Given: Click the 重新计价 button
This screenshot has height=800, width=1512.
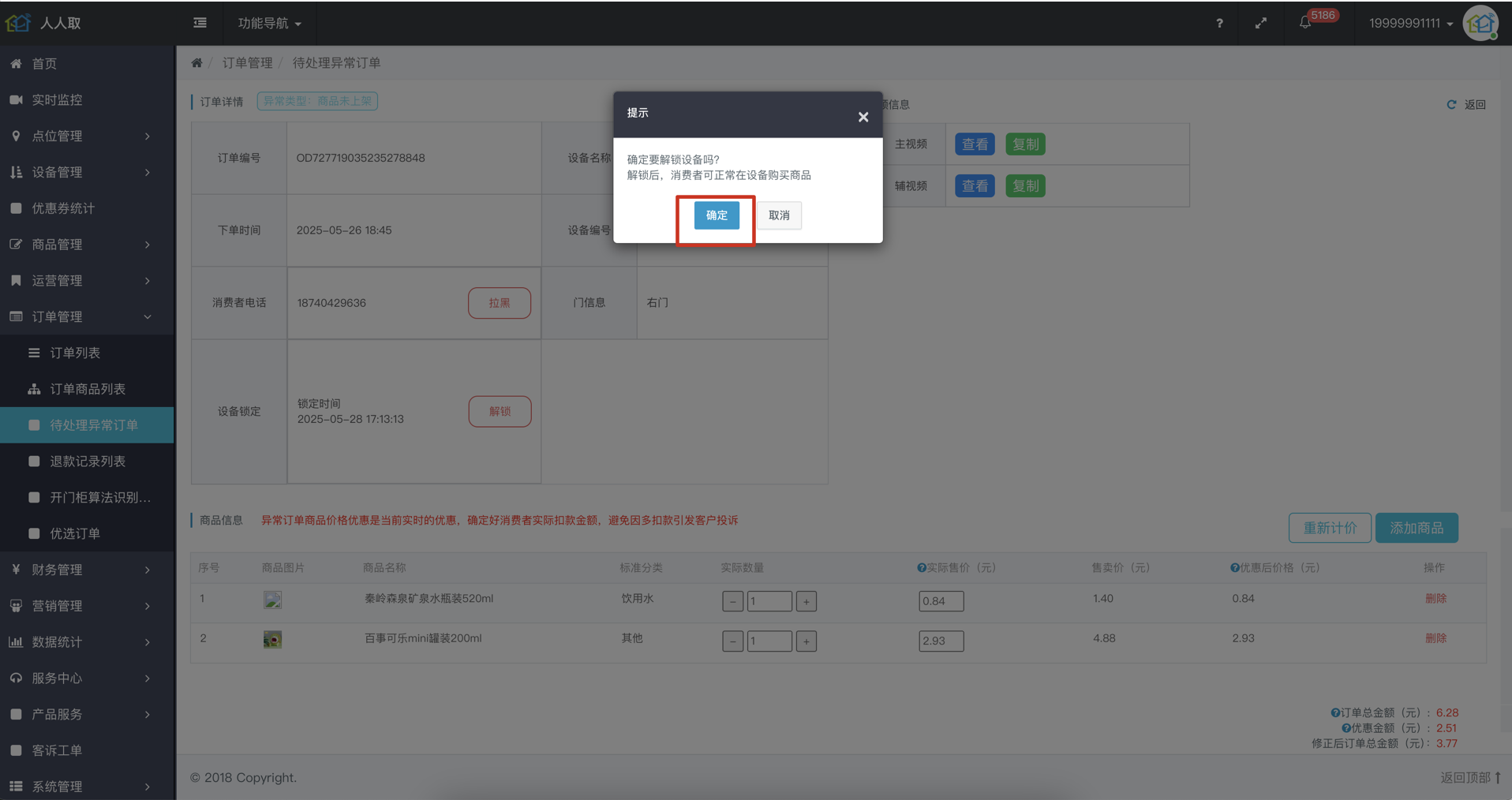Looking at the screenshot, I should pos(1330,528).
